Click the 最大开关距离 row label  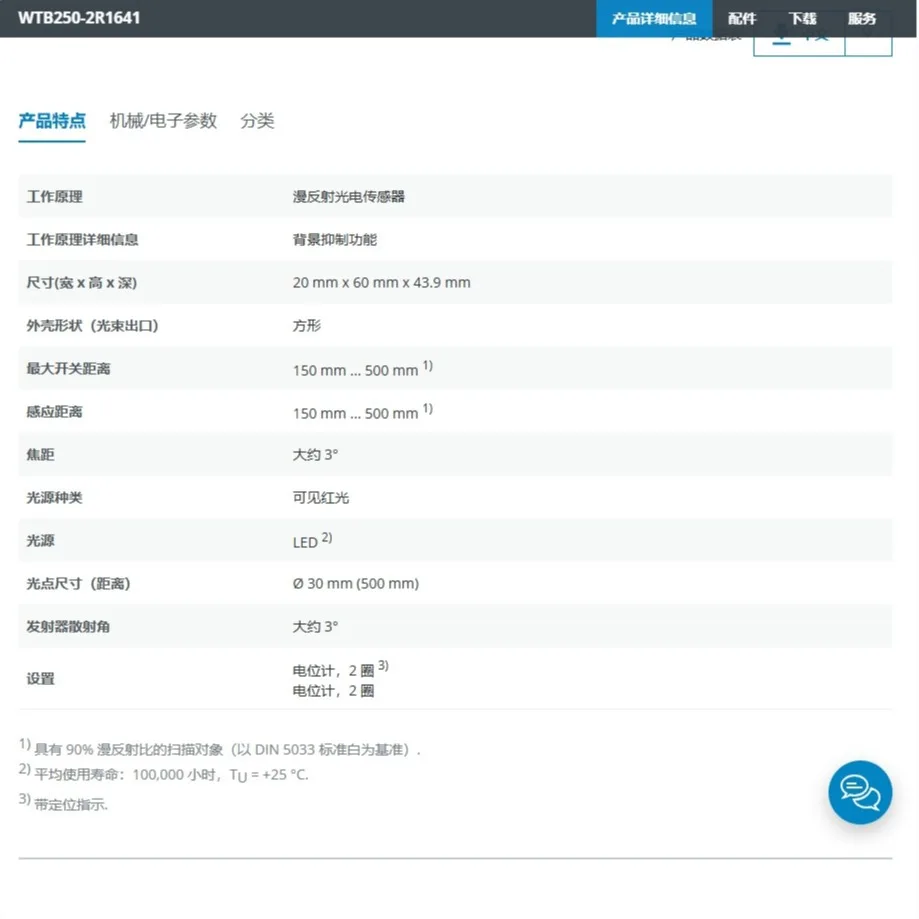pos(68,369)
